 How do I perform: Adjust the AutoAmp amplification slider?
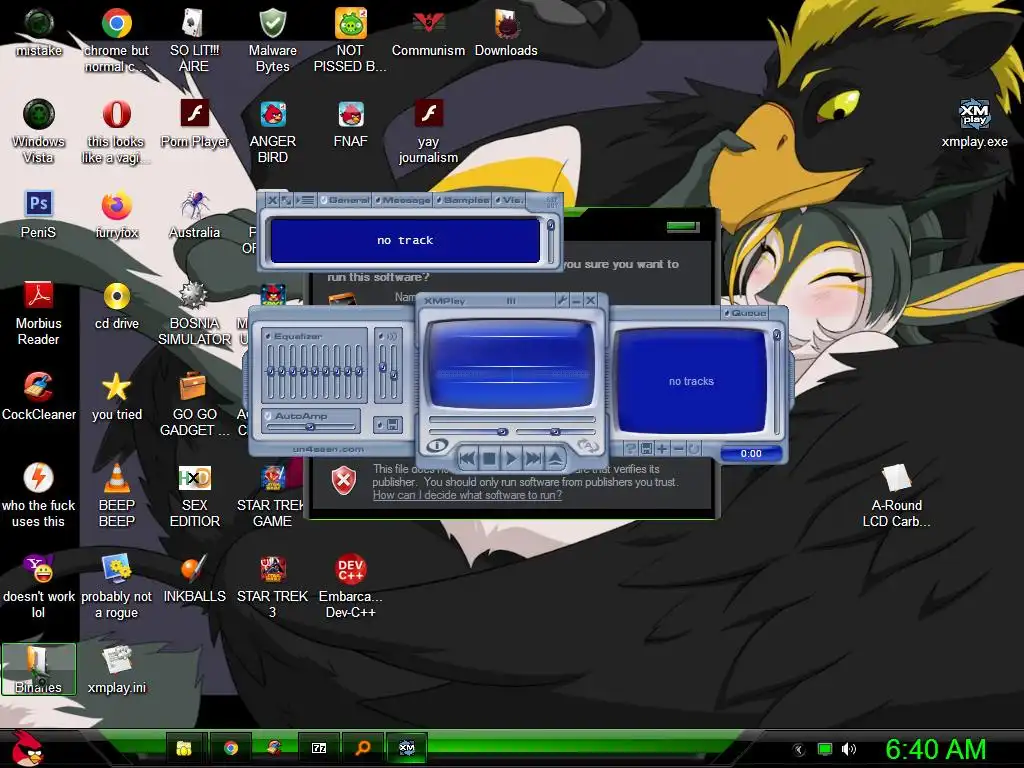pos(311,427)
